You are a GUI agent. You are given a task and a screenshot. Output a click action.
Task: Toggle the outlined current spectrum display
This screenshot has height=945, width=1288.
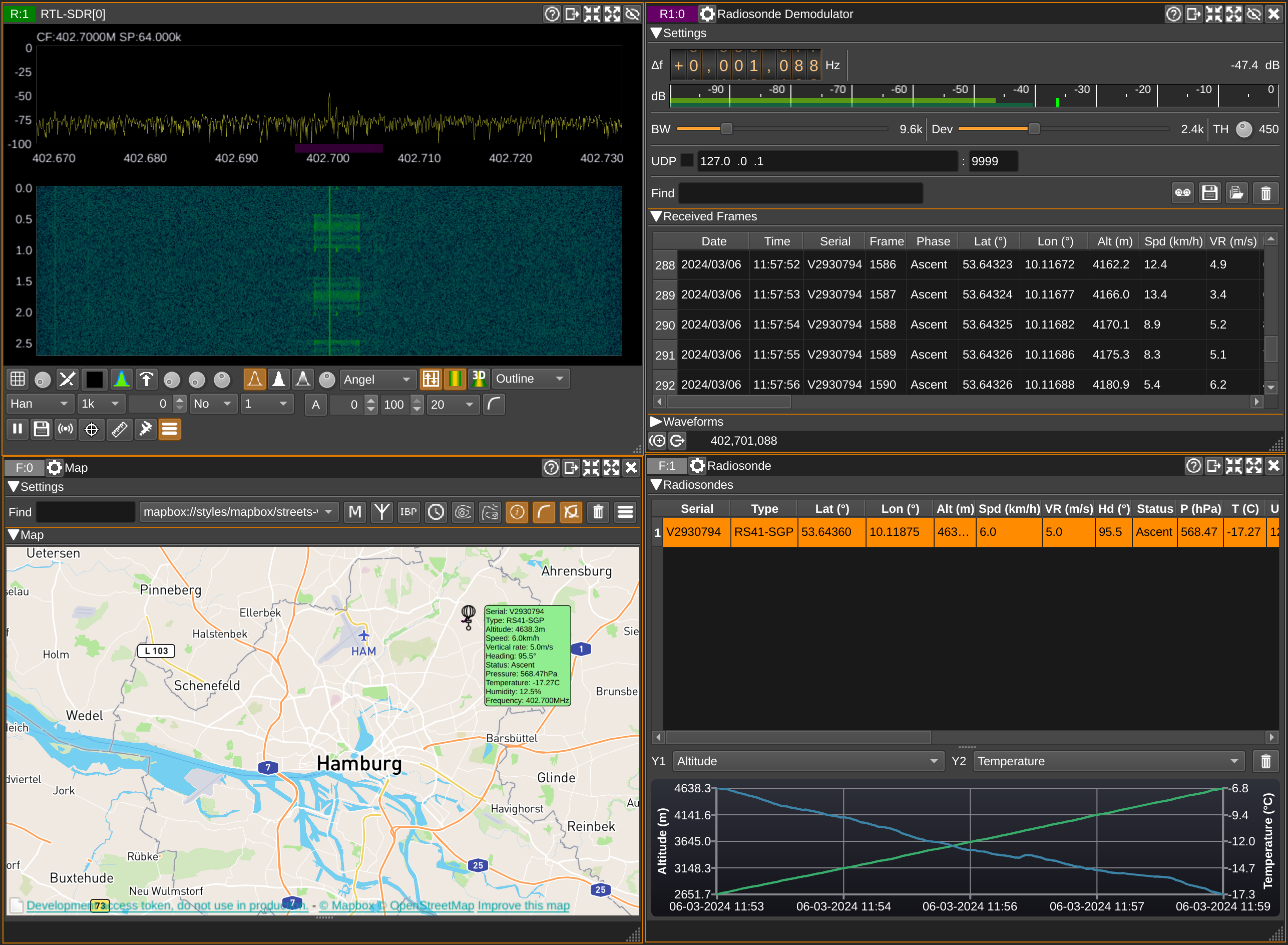254,379
